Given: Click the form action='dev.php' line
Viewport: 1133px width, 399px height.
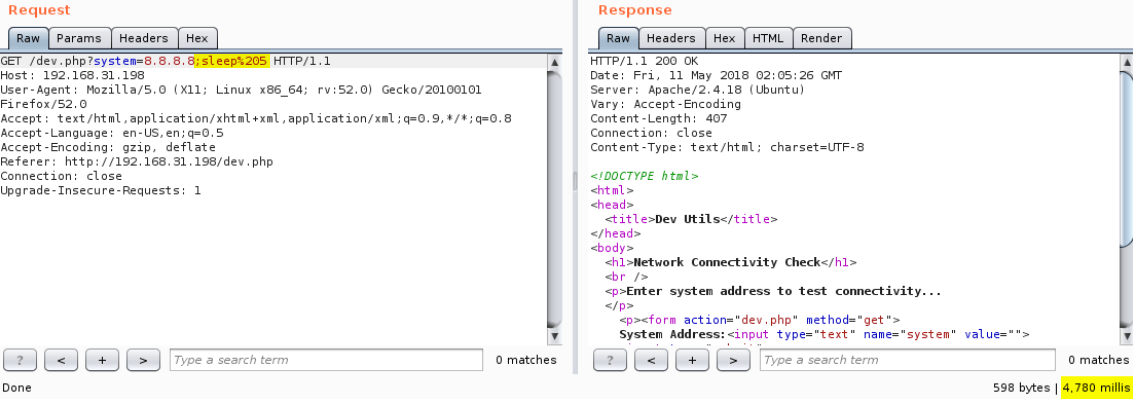Looking at the screenshot, I should click(x=759, y=320).
